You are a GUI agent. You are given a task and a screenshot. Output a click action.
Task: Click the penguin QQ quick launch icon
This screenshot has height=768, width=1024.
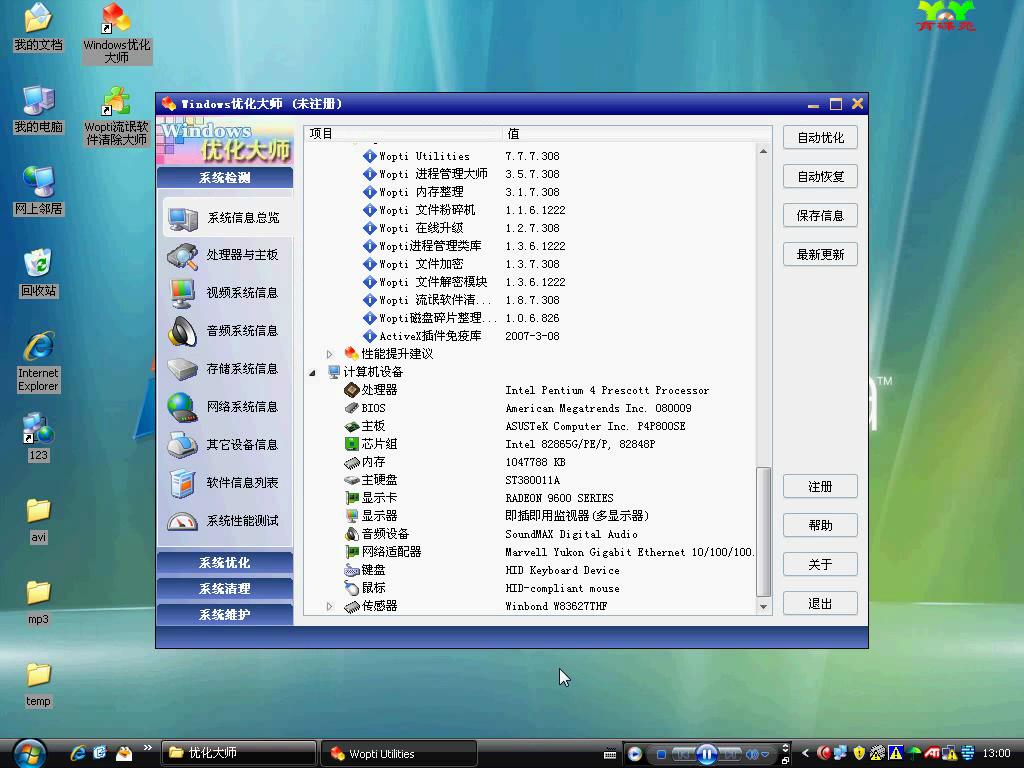pos(123,753)
